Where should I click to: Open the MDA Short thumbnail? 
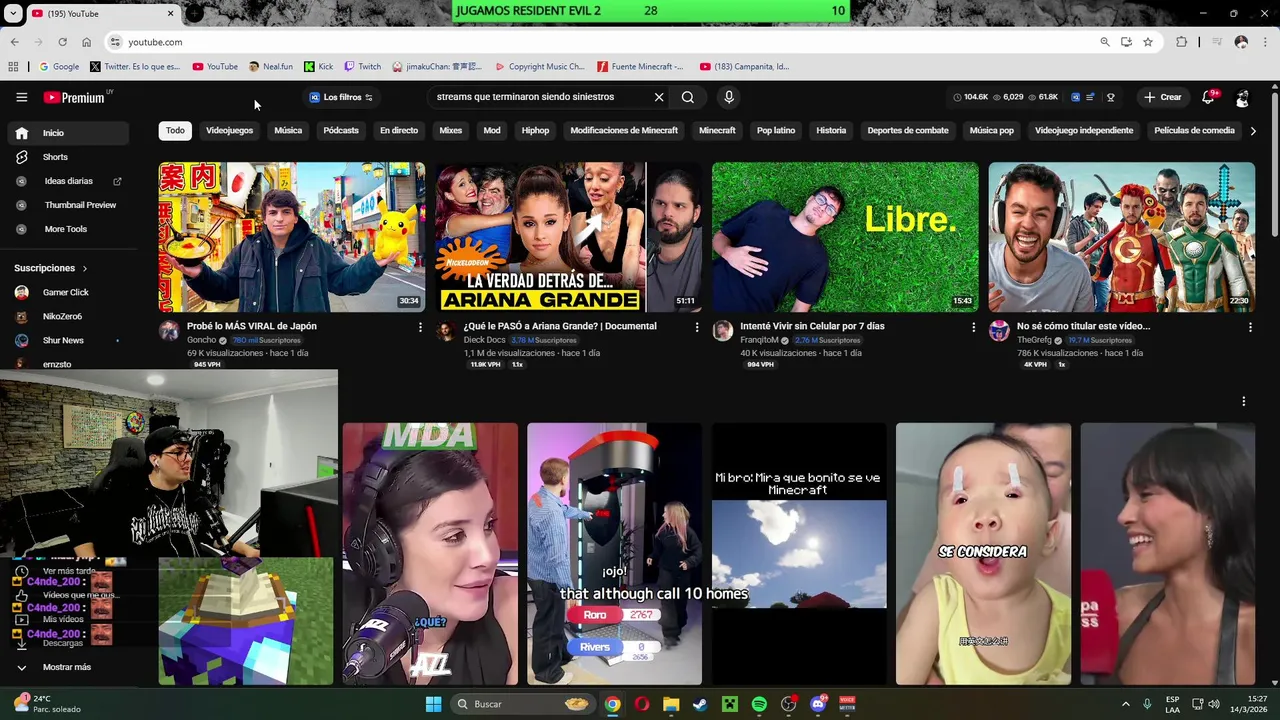(x=430, y=554)
